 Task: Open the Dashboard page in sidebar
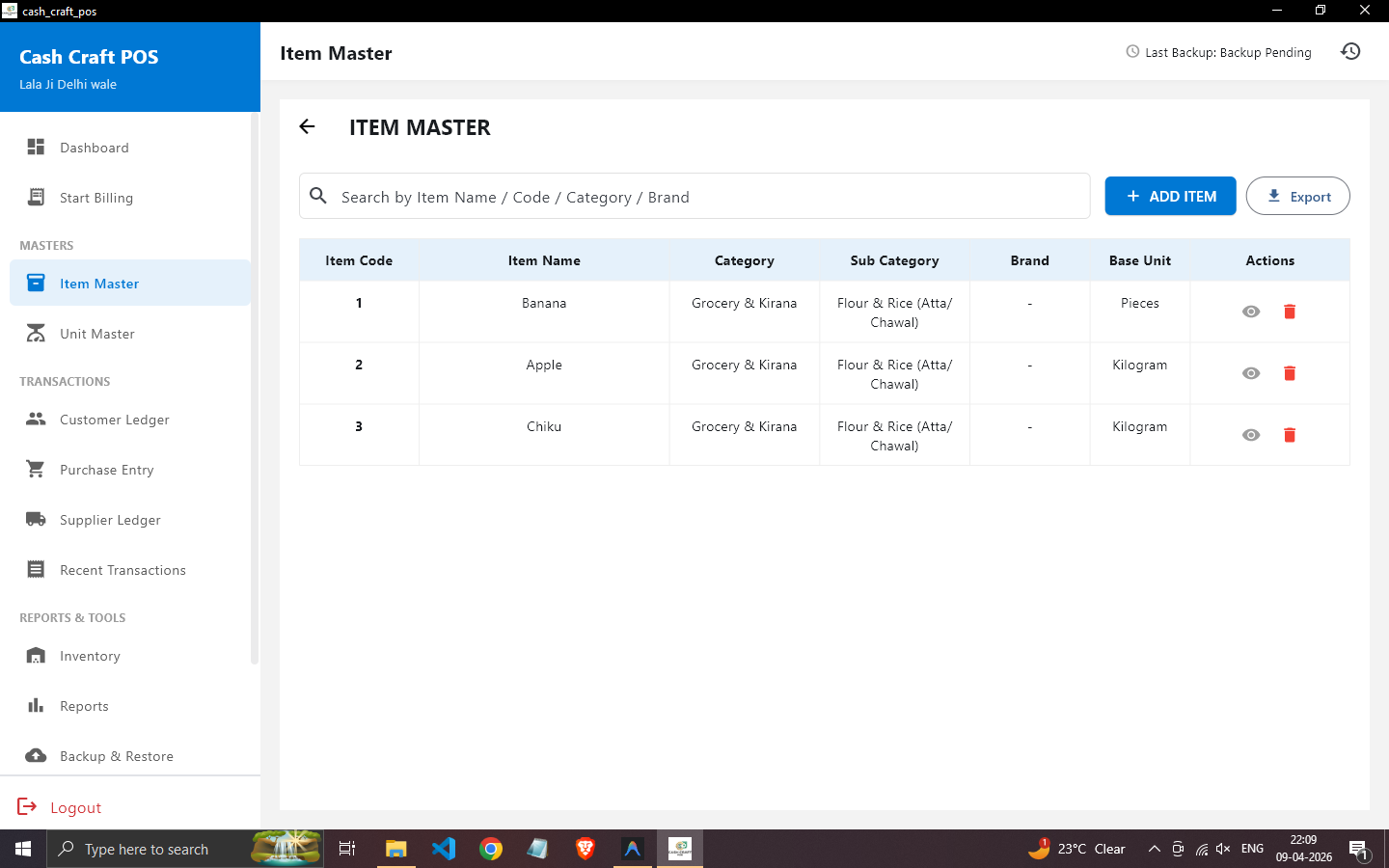(129, 148)
